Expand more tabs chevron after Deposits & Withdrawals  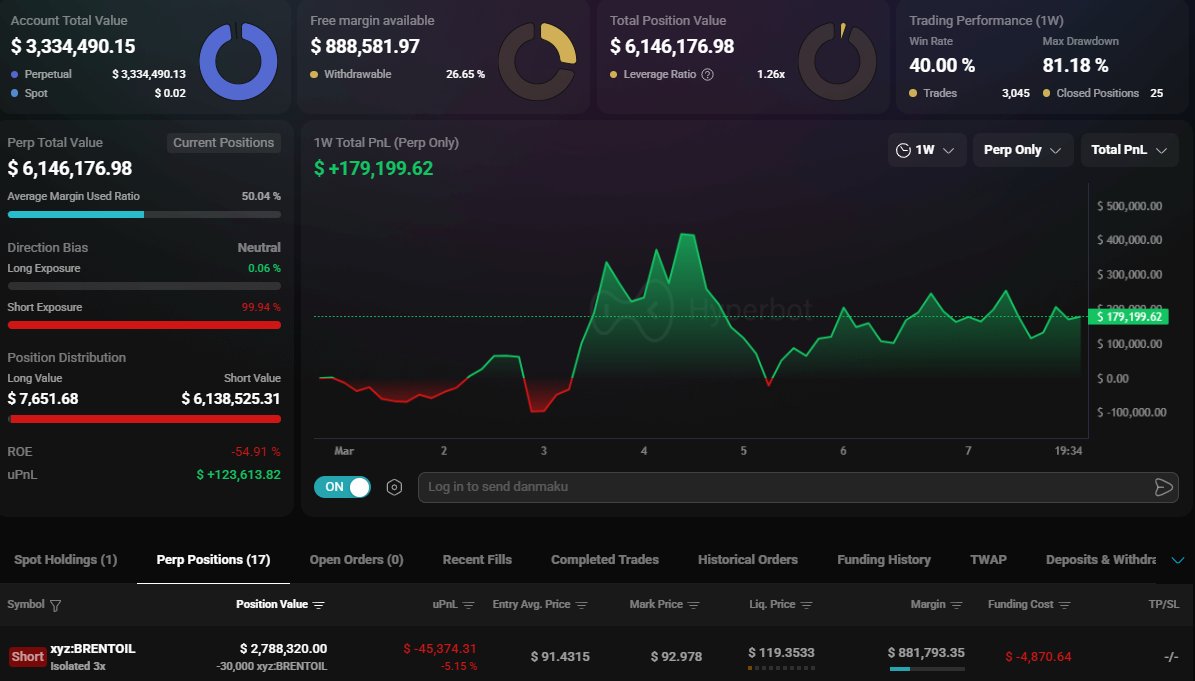coord(1177,561)
